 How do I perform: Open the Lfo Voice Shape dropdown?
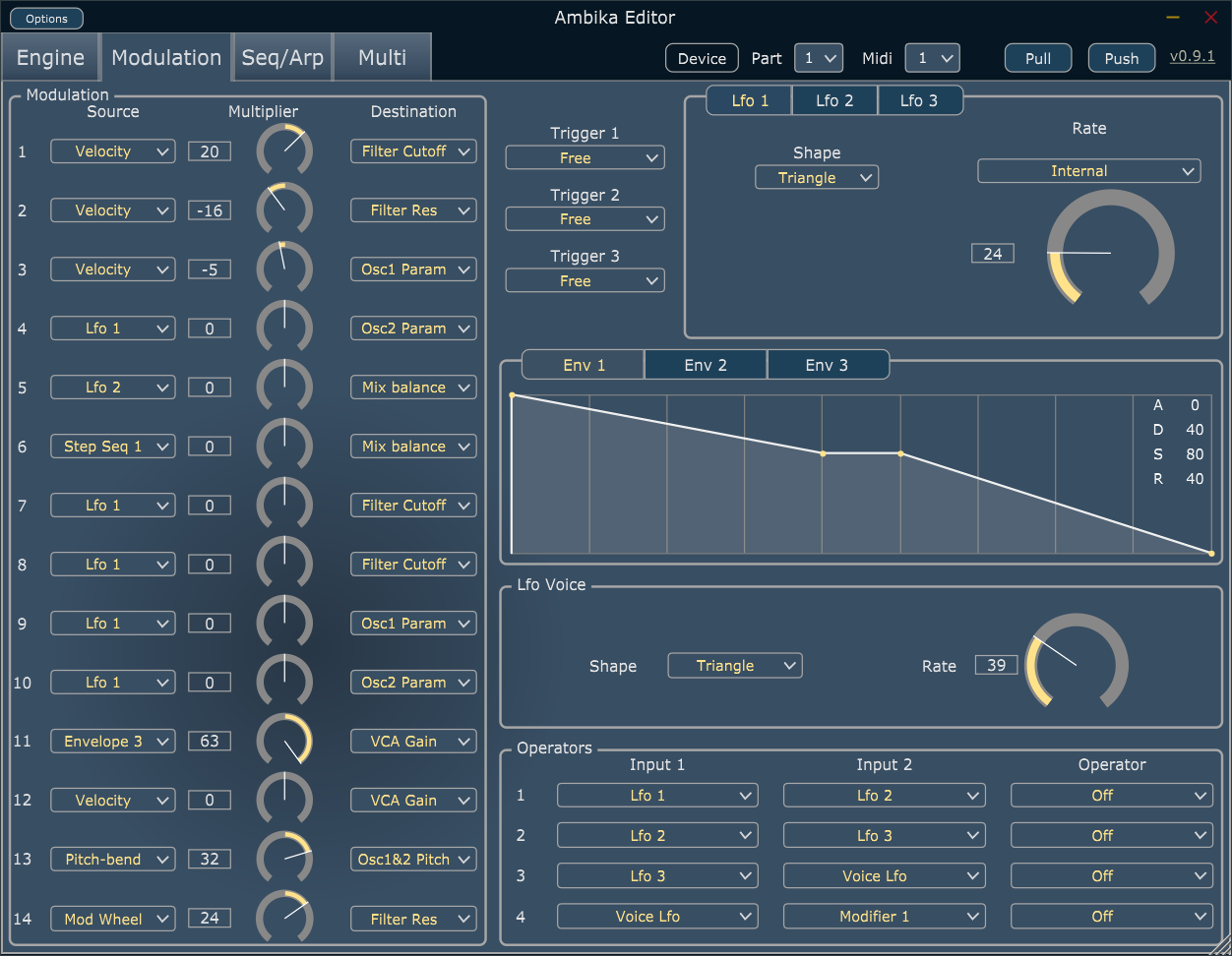click(x=735, y=666)
